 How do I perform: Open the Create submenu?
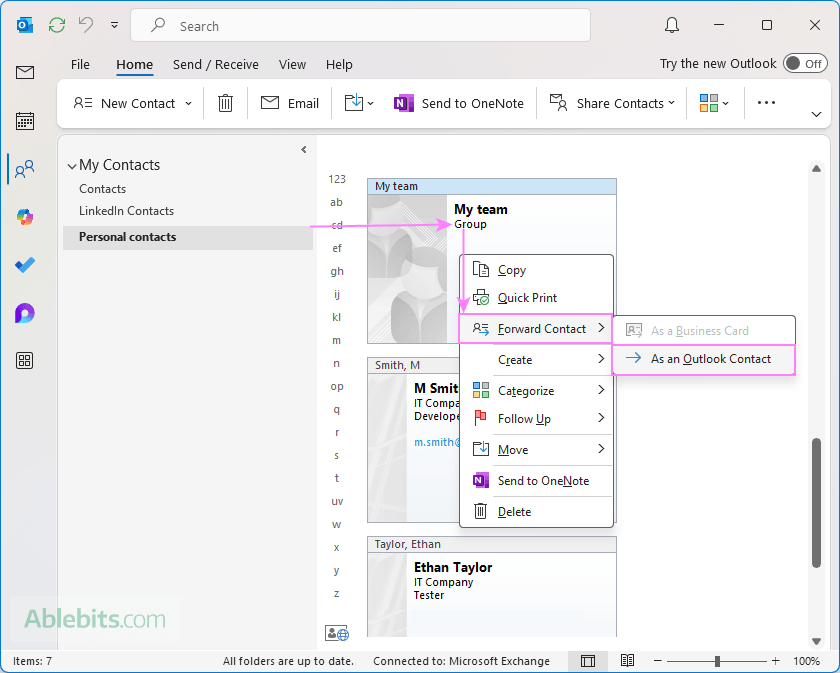[536, 360]
